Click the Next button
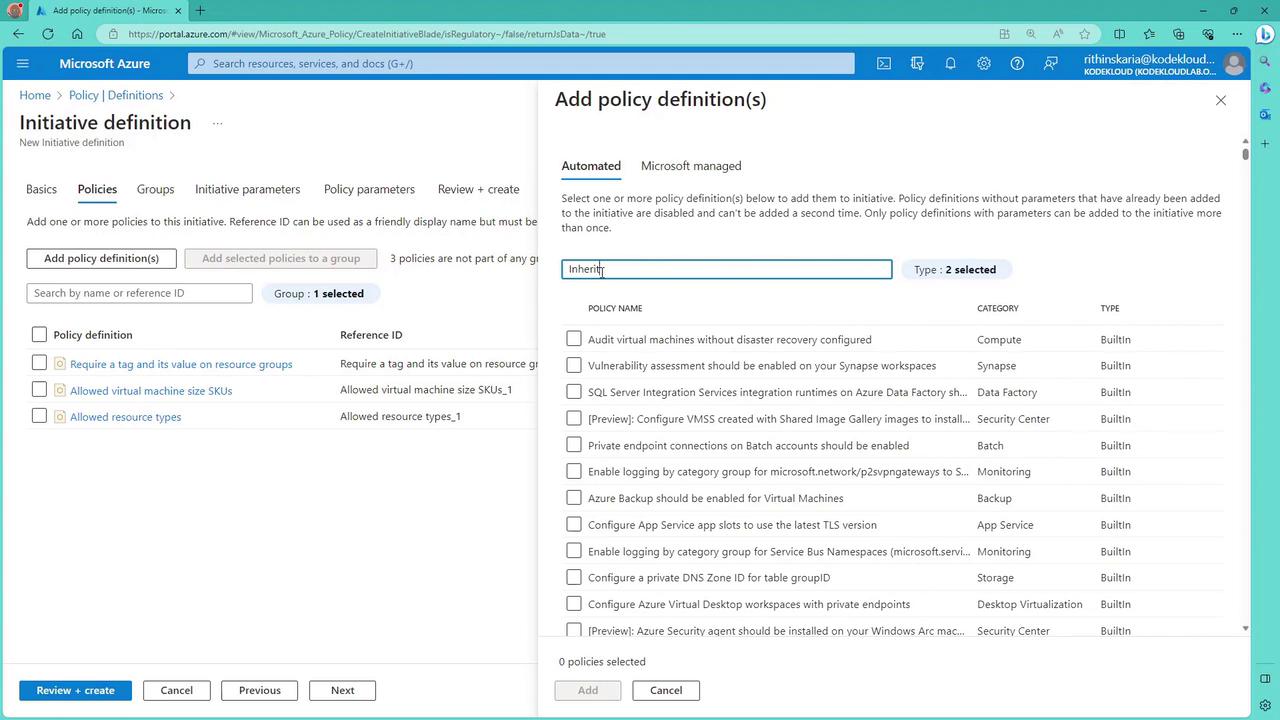The height and width of the screenshot is (720, 1280). 342,690
